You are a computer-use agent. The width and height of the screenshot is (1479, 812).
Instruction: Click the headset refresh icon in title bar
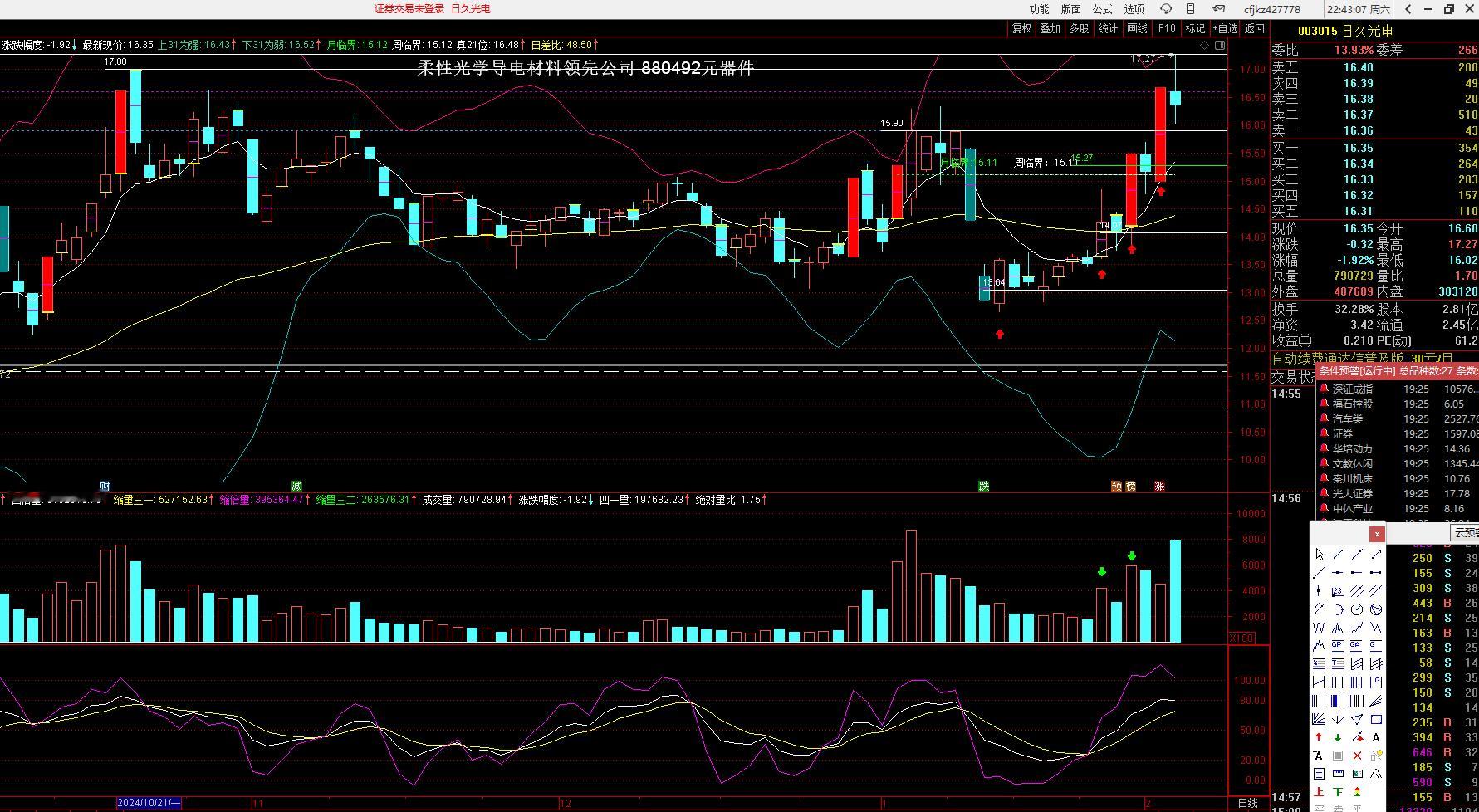(1166, 9)
